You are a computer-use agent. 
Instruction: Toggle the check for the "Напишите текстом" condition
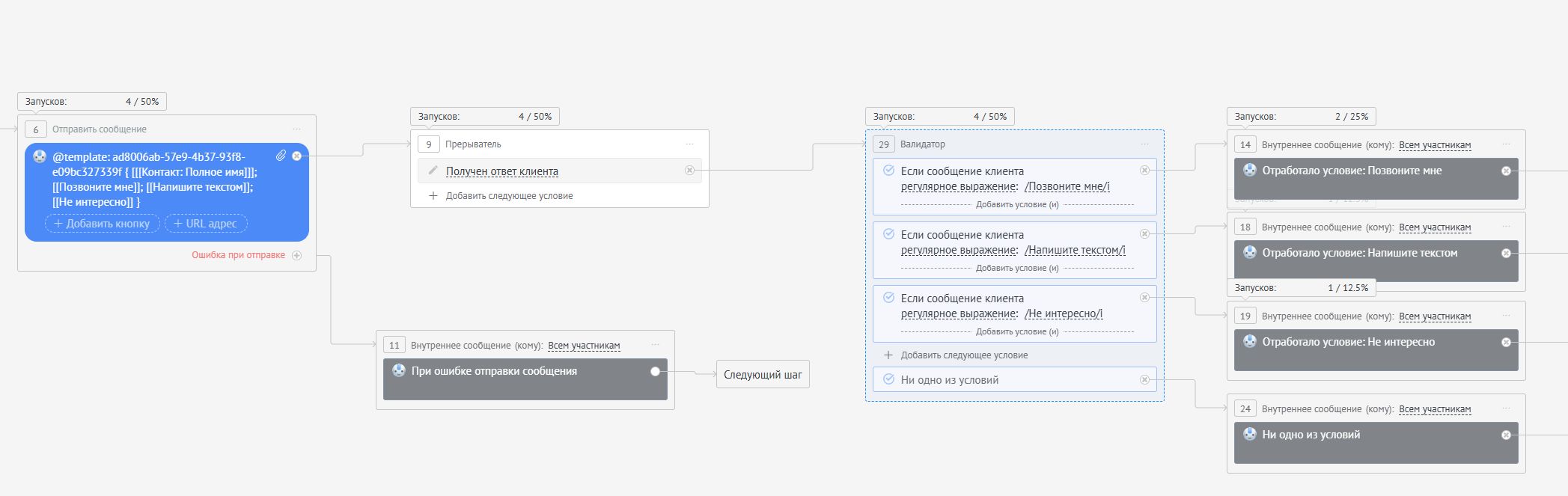pyautogui.click(x=888, y=234)
